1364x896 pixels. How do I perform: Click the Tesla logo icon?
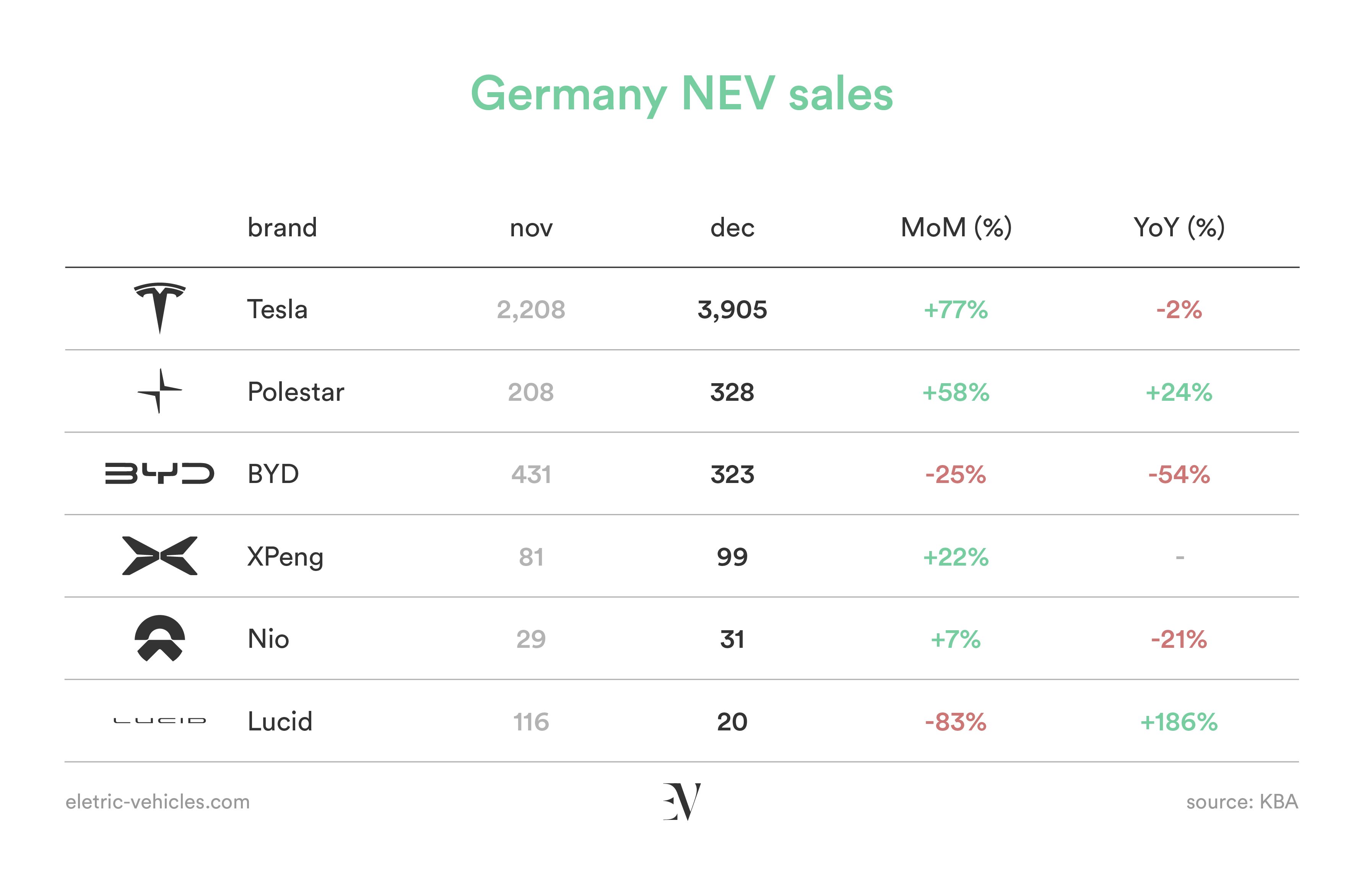(x=159, y=308)
